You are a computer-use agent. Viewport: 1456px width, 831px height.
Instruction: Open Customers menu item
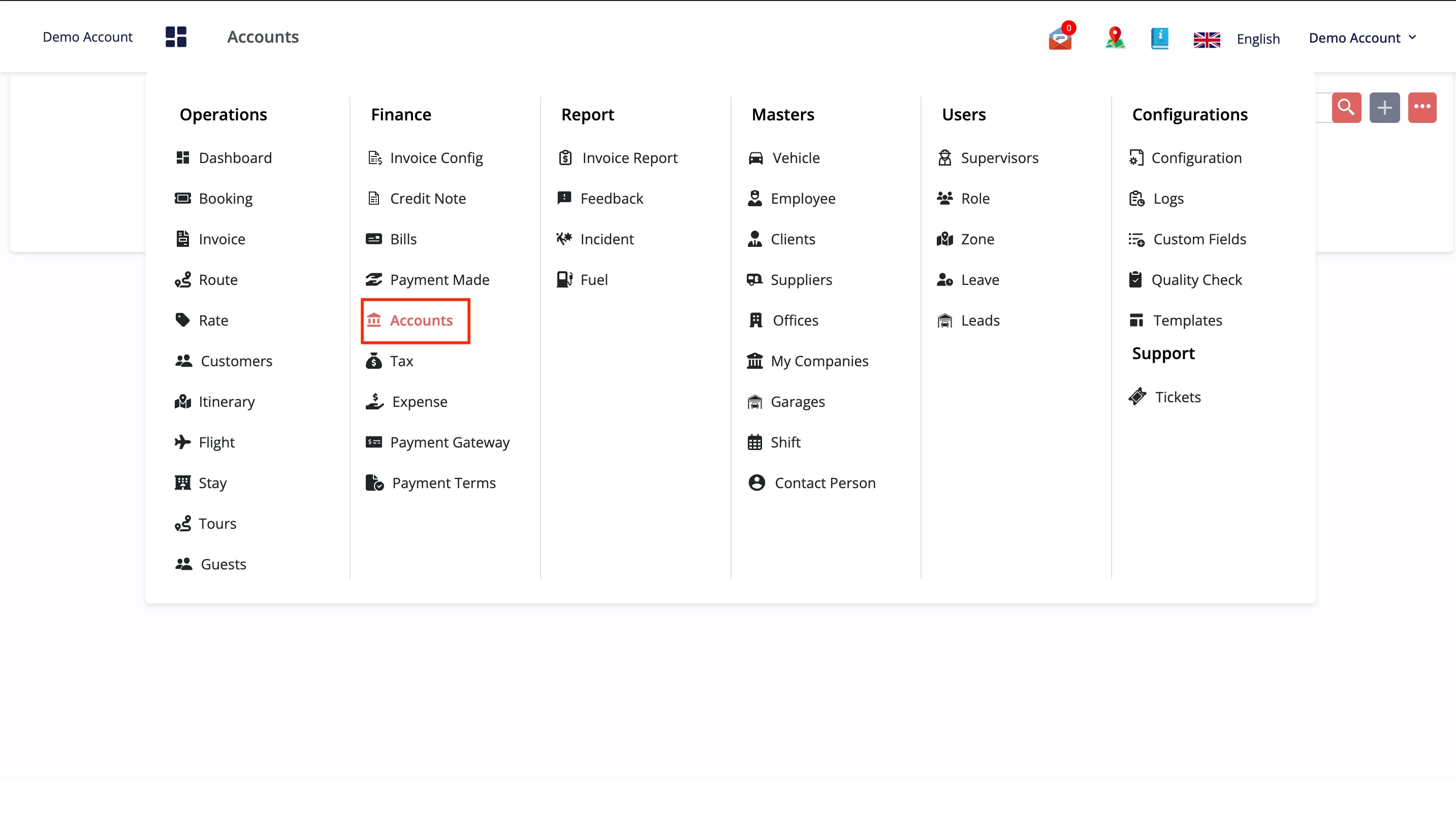pyautogui.click(x=224, y=360)
